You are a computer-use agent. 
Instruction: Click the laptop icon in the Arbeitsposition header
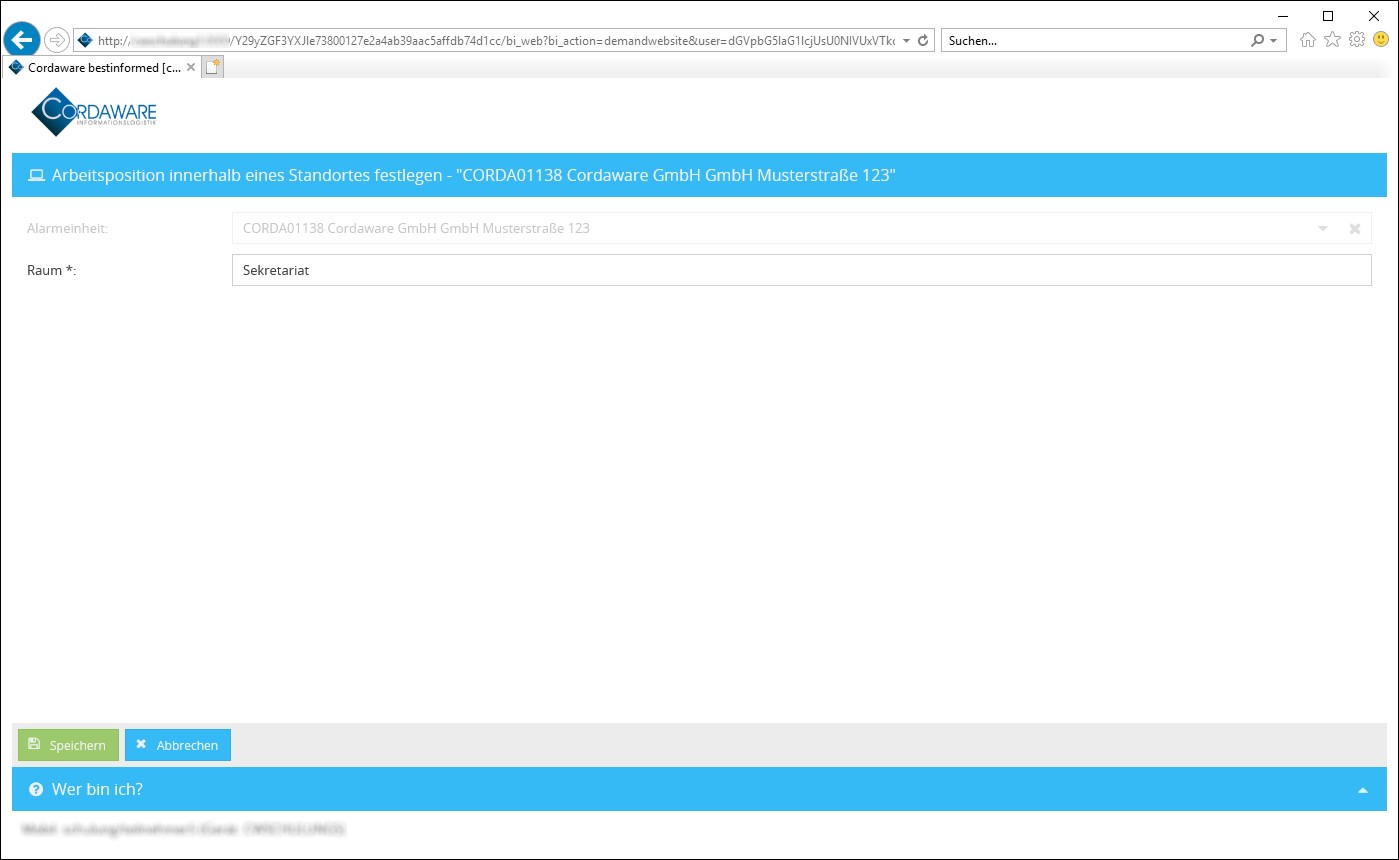click(36, 176)
